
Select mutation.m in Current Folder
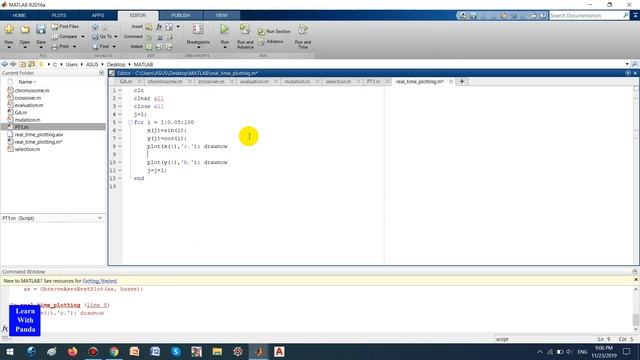(27, 120)
